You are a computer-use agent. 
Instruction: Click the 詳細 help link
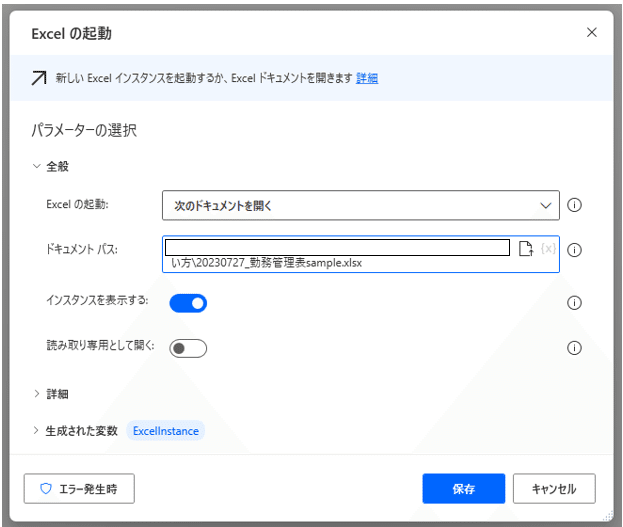coord(367,78)
